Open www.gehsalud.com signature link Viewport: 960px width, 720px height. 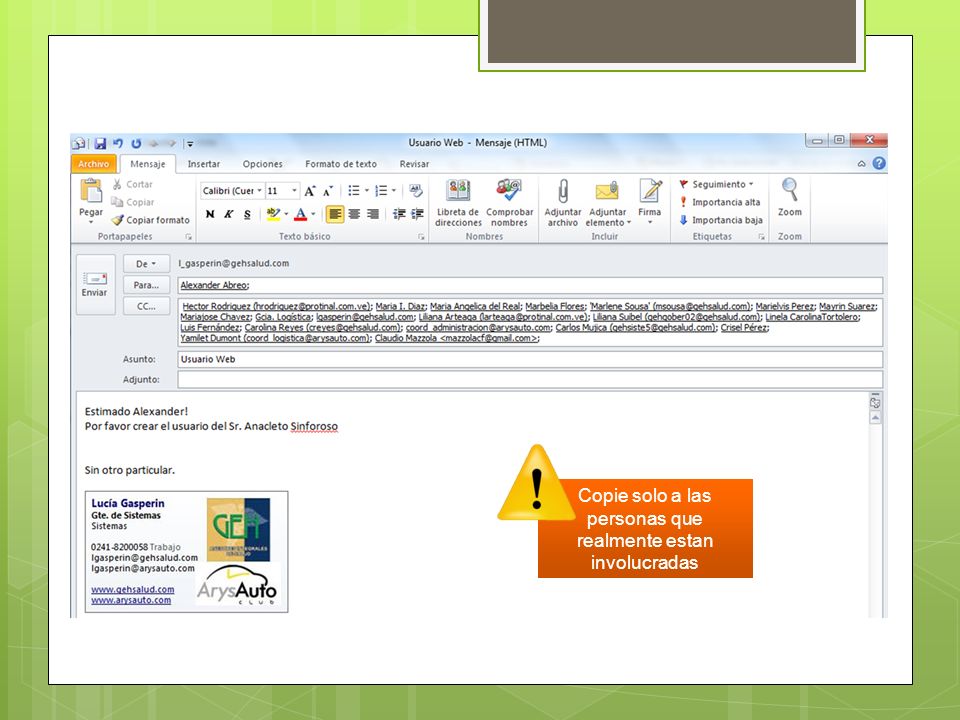(133, 590)
